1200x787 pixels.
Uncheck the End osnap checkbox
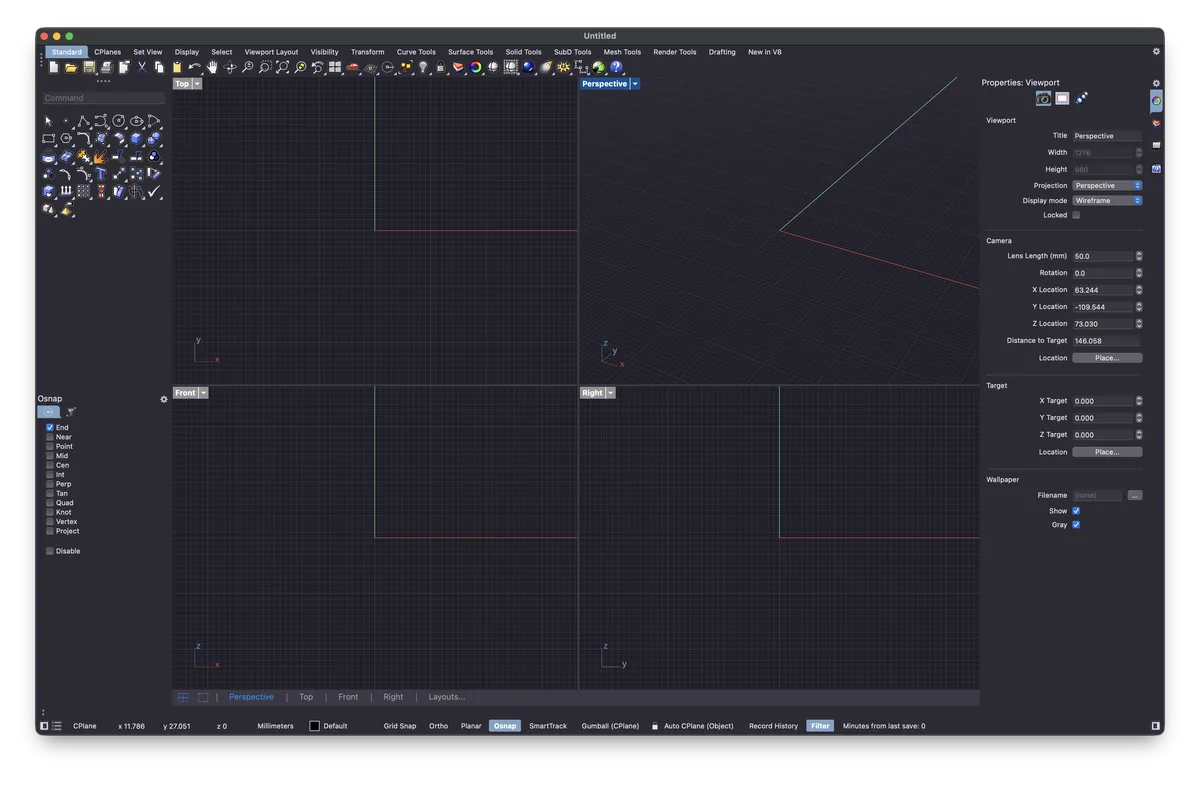[x=50, y=427]
